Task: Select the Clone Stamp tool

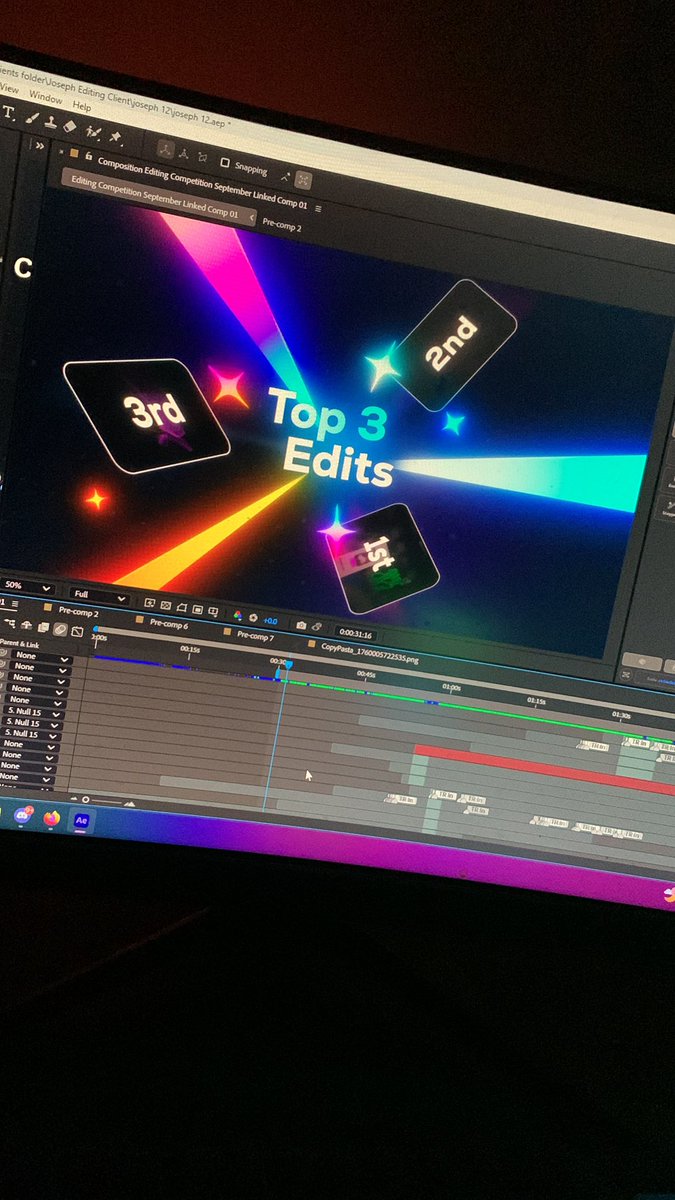Action: 50,121
